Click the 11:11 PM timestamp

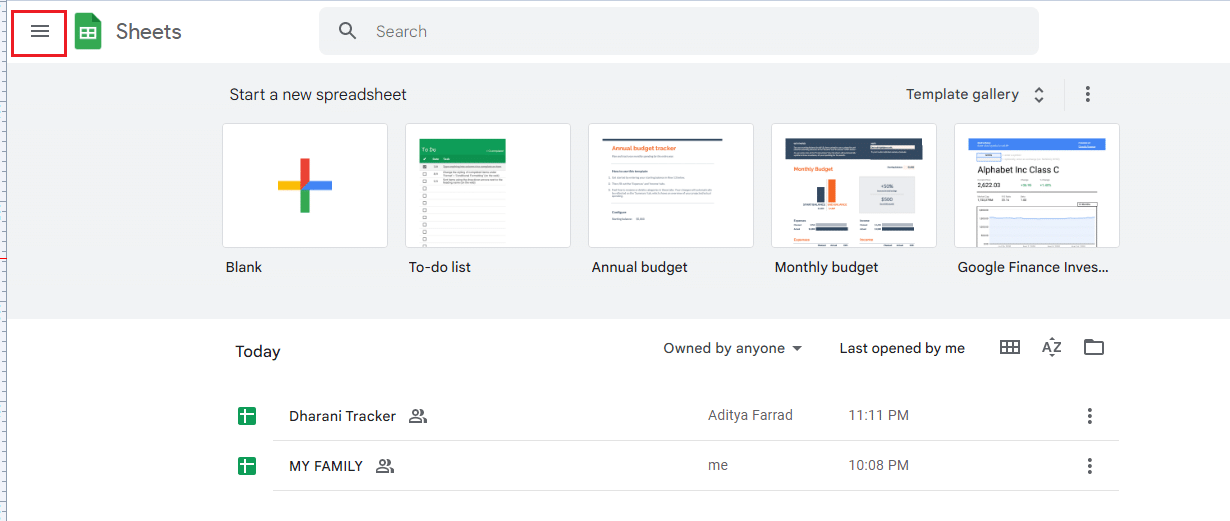[878, 415]
